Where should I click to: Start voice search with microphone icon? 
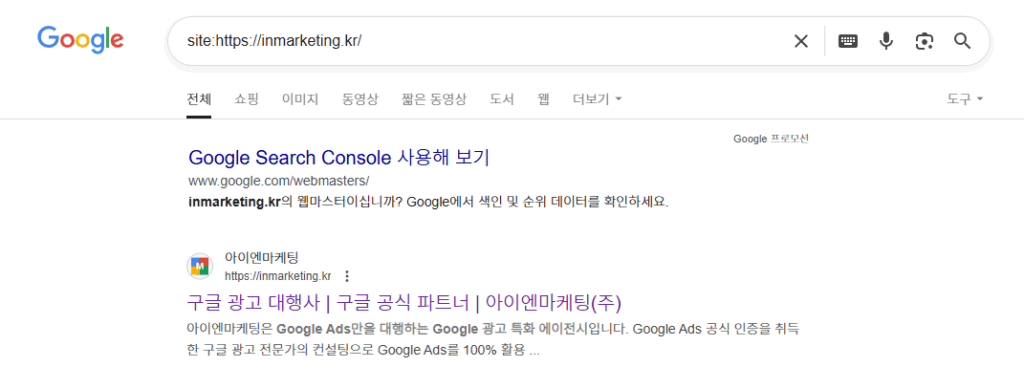click(x=886, y=41)
